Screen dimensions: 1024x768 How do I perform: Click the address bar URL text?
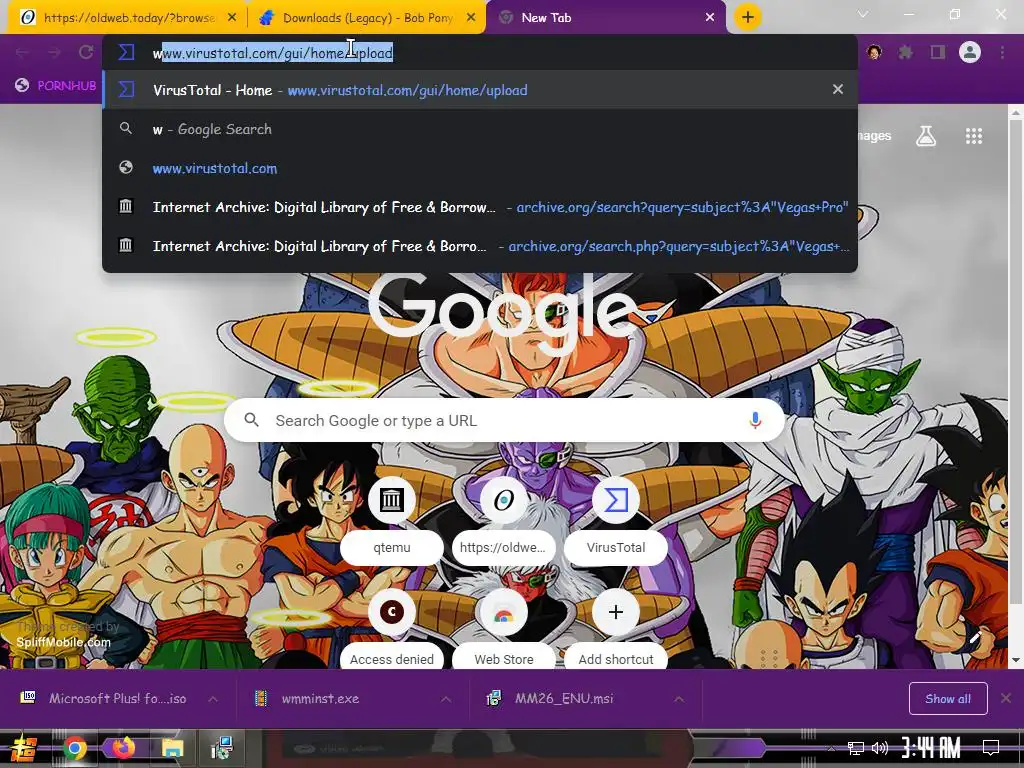(273, 53)
